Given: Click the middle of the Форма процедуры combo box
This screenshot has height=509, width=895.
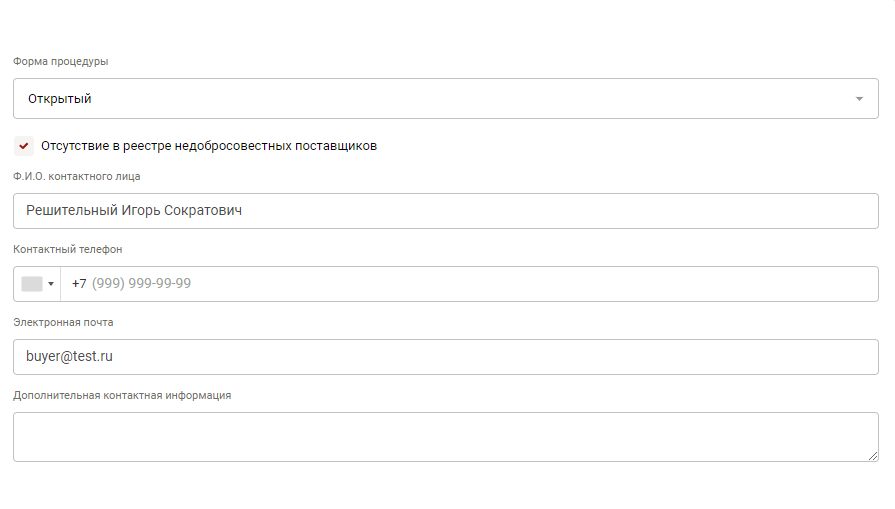Looking at the screenshot, I should 445,99.
